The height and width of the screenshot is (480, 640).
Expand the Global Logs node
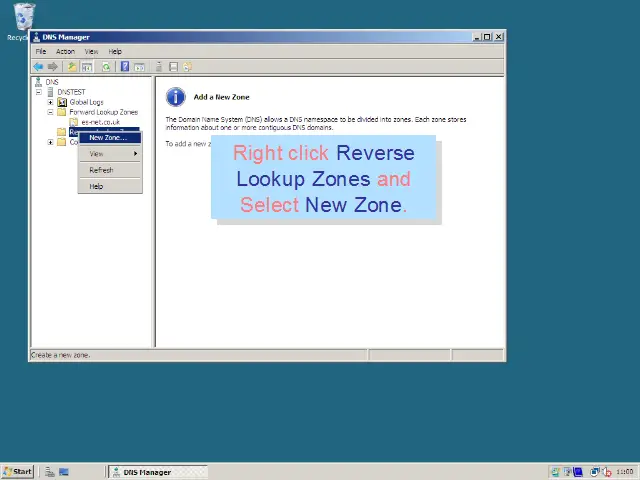(50, 102)
